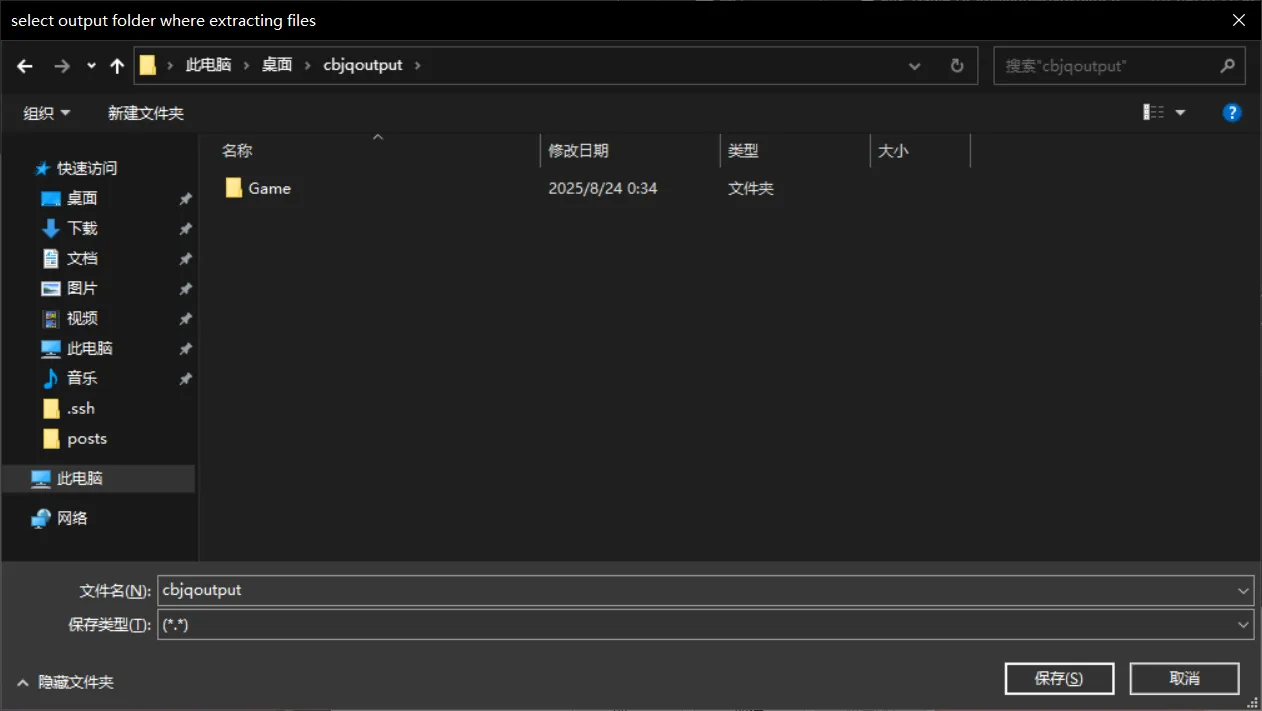
Task: Collapse folders with 隐藏文件夹
Action: coord(66,682)
